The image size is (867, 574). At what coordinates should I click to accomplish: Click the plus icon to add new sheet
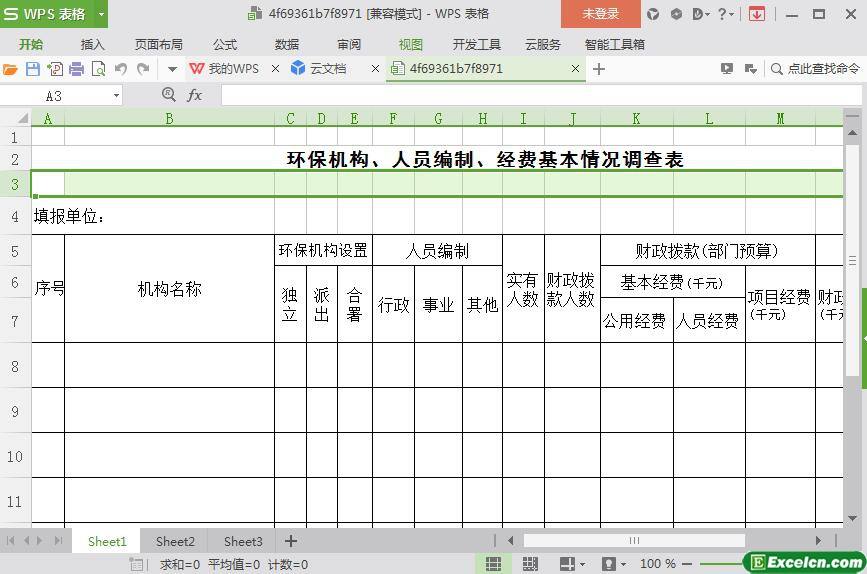click(291, 541)
